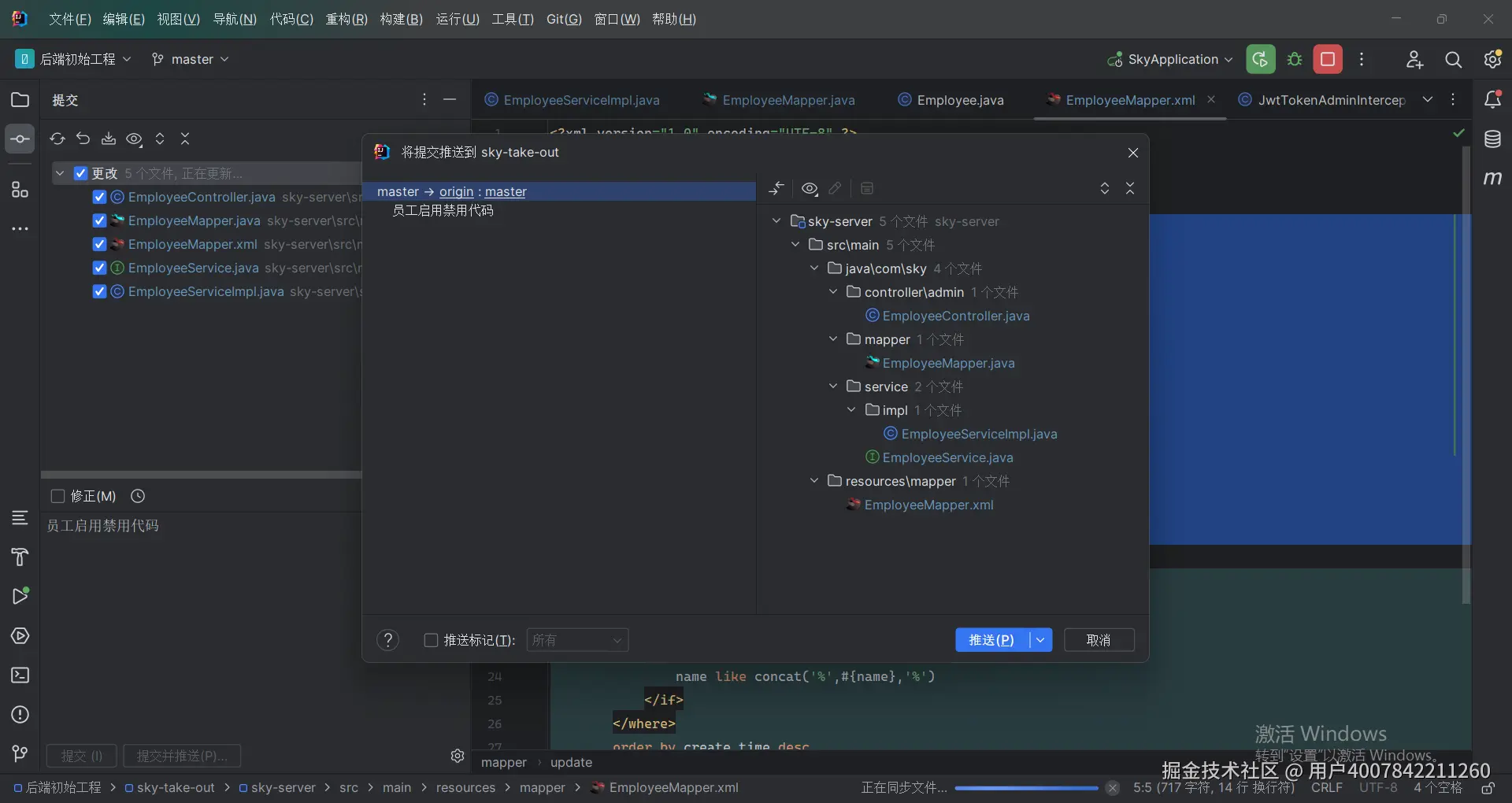Enable the 修正(M) amend checkbox

tap(57, 496)
